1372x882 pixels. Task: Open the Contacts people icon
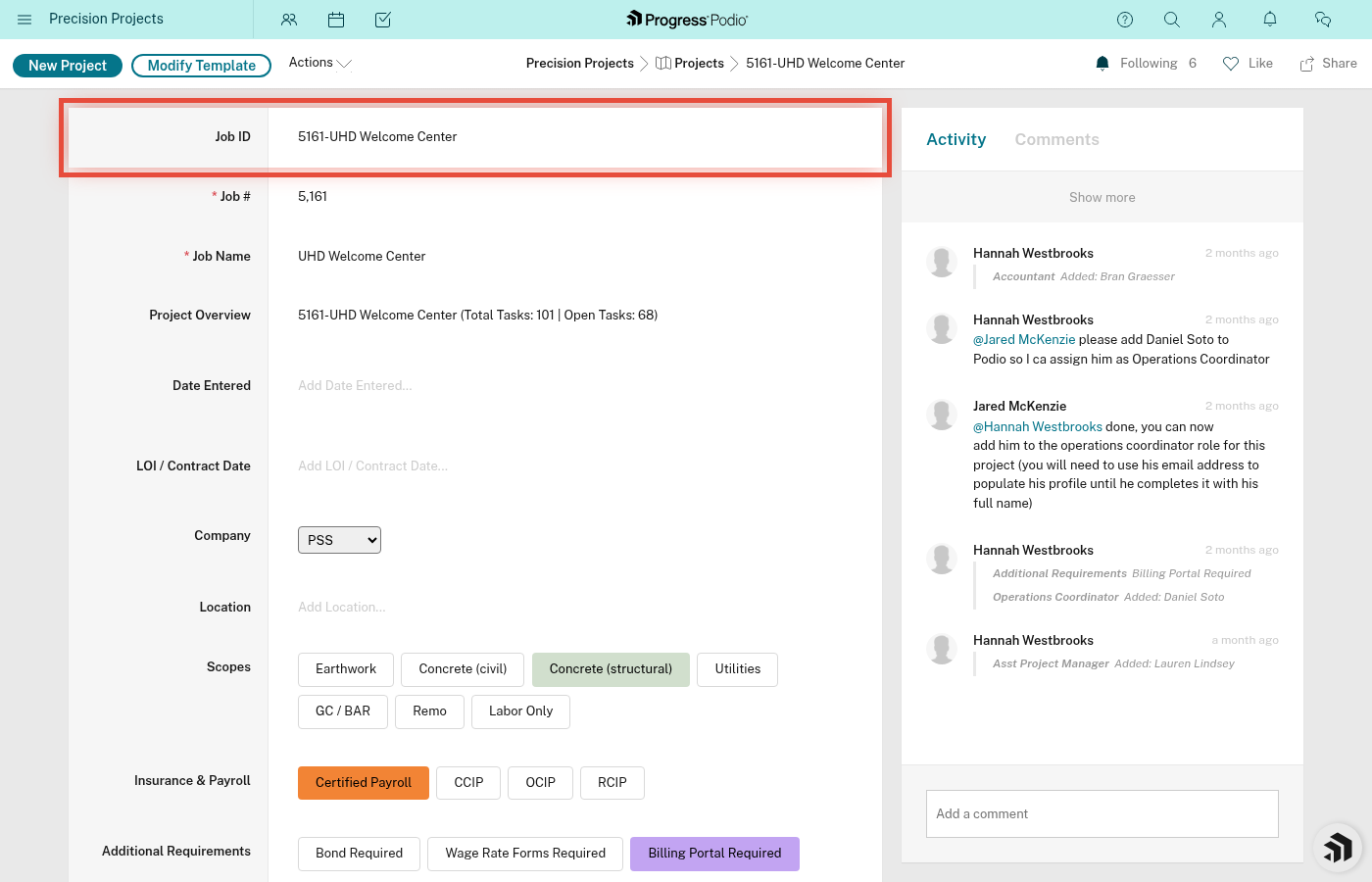[x=289, y=20]
